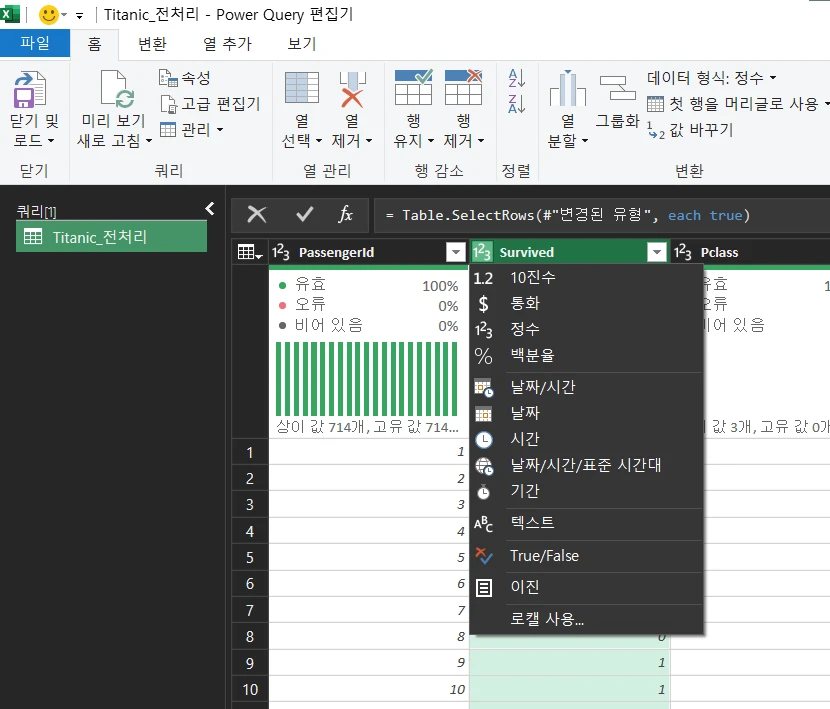Screen dimensions: 830x709
Task: Cancel formula edit with the X button
Action: [x=257, y=214]
